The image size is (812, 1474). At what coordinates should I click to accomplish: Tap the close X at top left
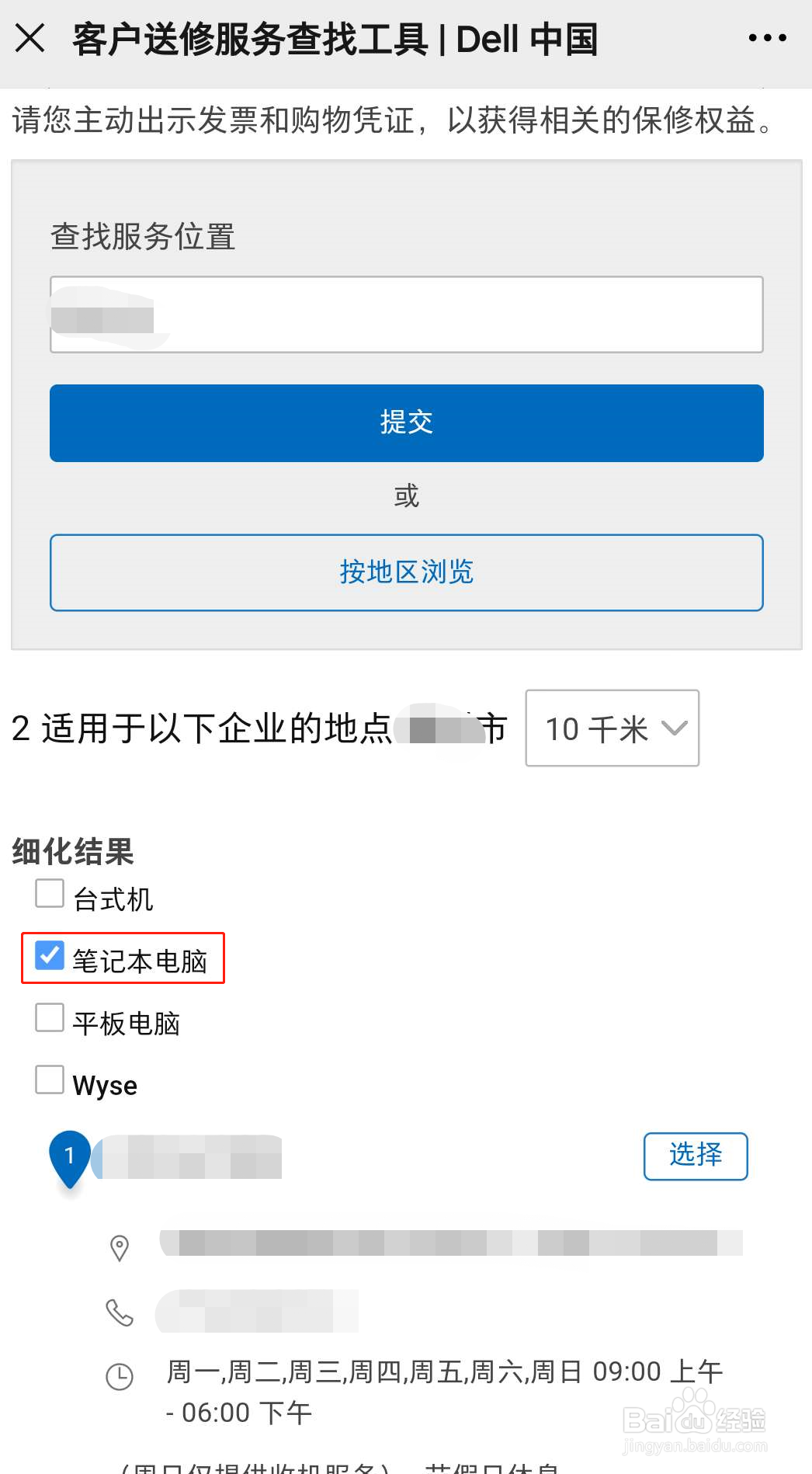point(30,37)
